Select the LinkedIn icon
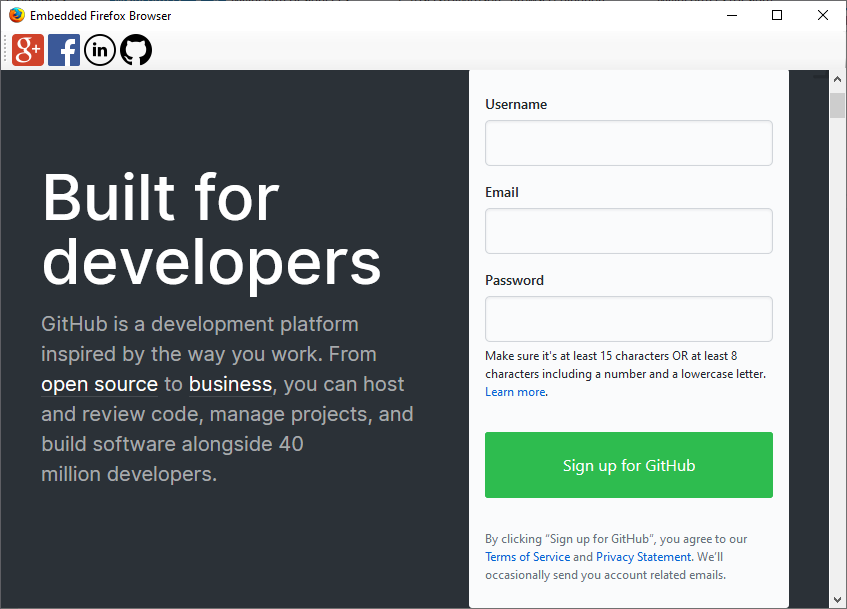The image size is (847, 609). [x=99, y=49]
